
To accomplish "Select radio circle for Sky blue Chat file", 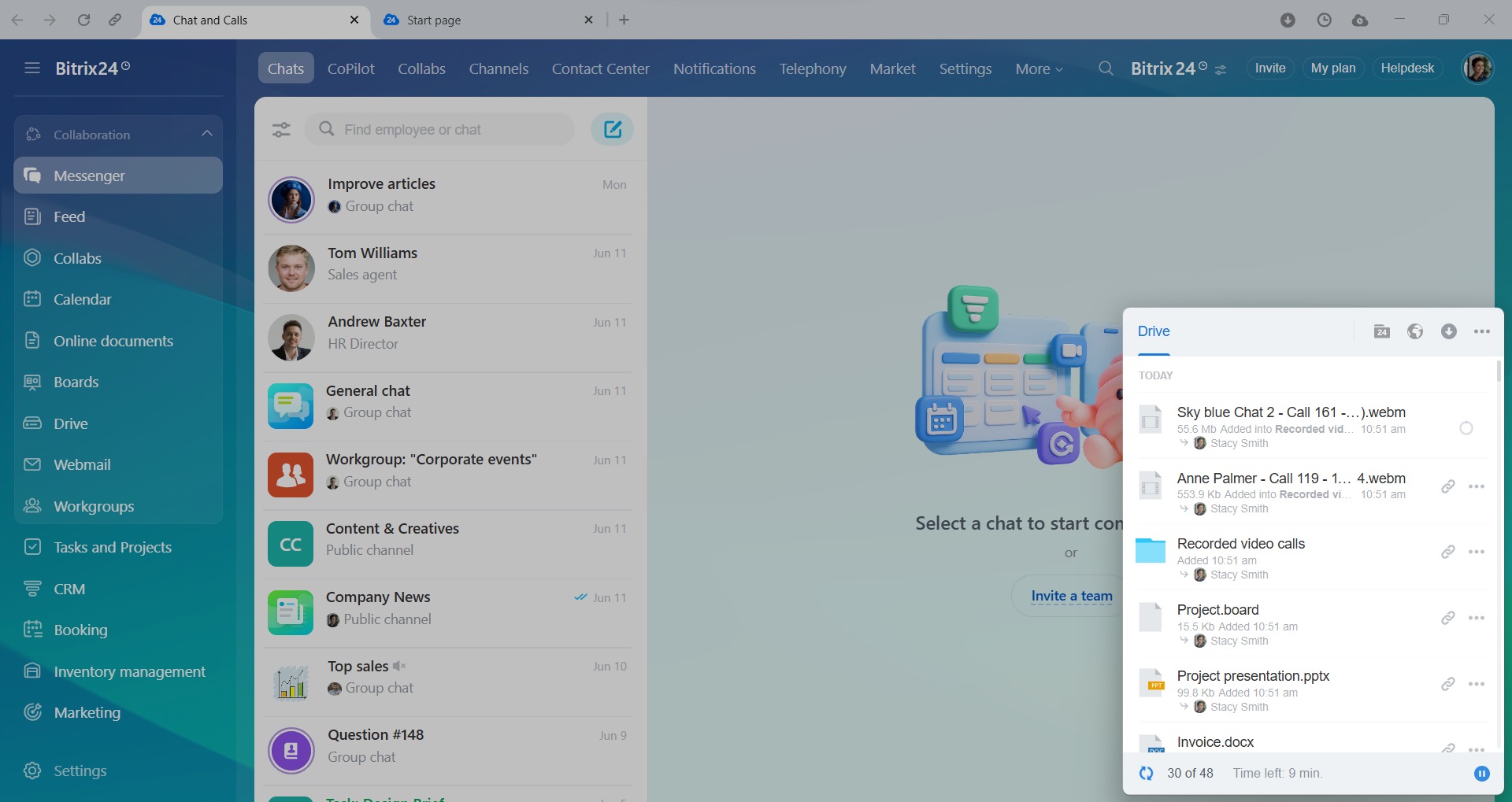I will [x=1466, y=428].
